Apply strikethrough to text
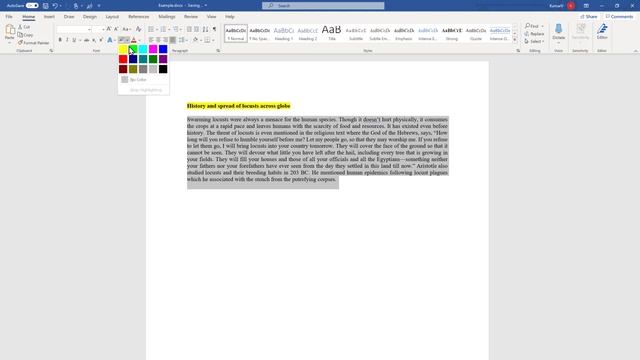Image resolution: width=640 pixels, height=360 pixels. (x=87, y=40)
